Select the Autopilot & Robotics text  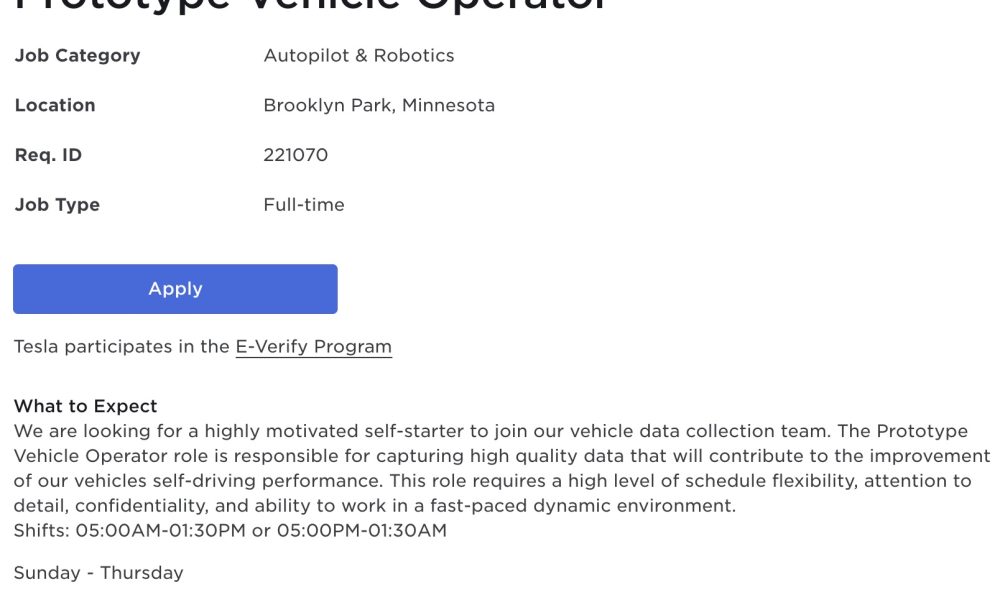[x=359, y=56]
